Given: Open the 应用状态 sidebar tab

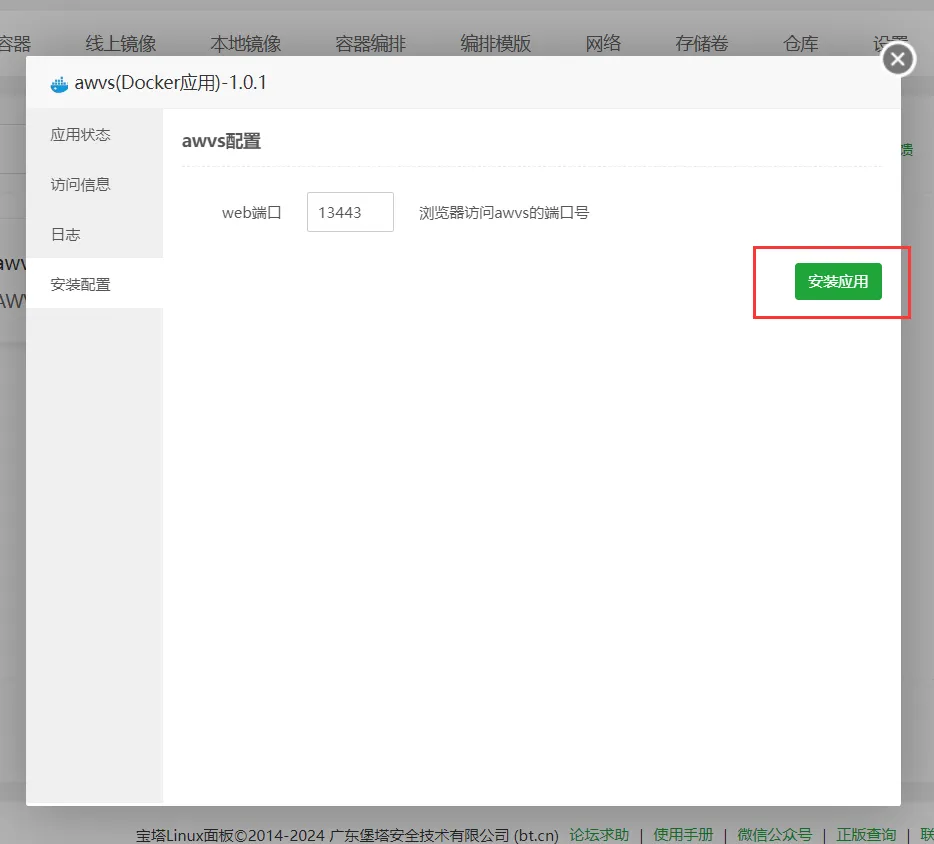Looking at the screenshot, I should (94, 135).
